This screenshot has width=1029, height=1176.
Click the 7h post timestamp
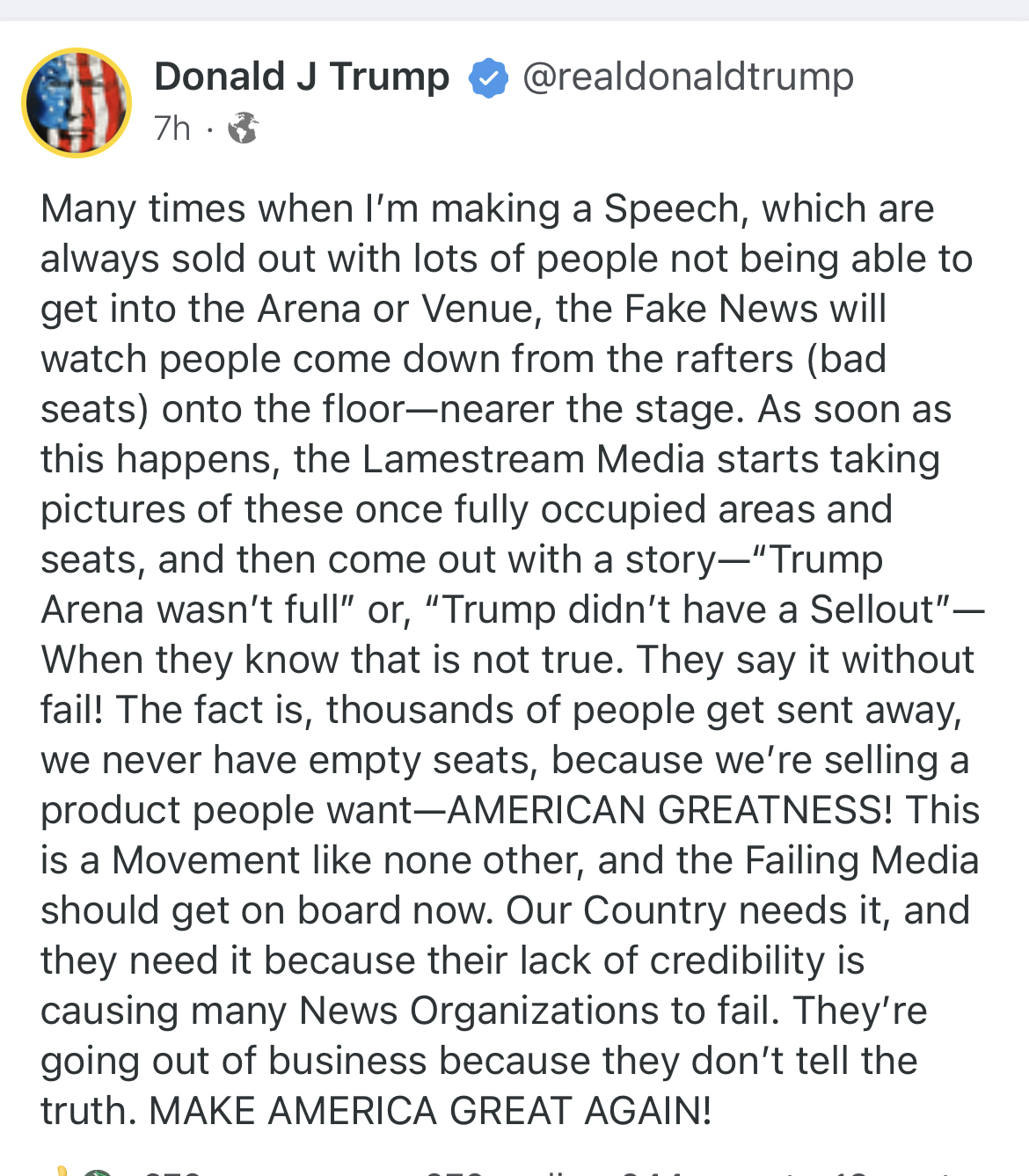click(x=172, y=128)
